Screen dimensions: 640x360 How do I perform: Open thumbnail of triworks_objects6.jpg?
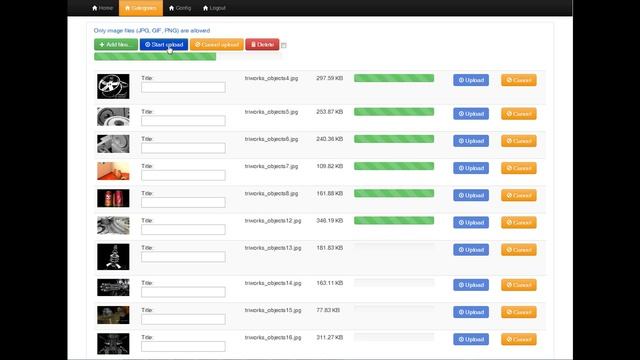113,144
